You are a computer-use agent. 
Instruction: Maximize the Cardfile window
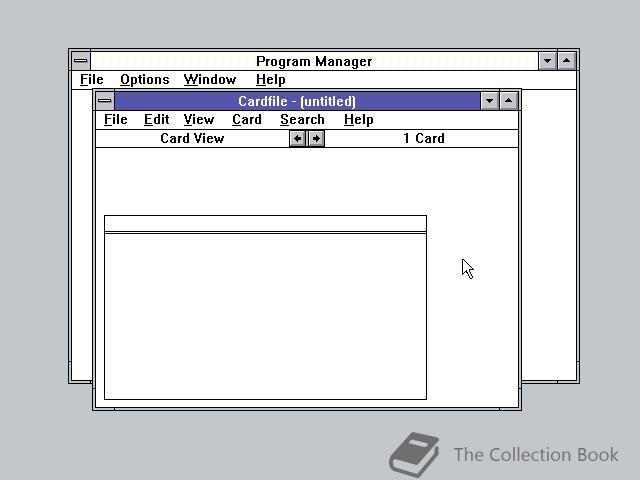point(509,101)
